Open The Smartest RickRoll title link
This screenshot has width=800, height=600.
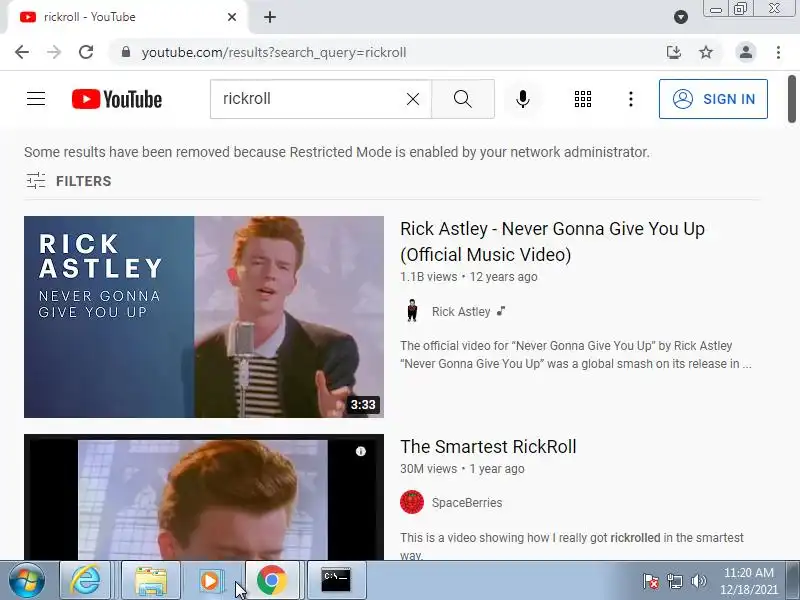coord(488,446)
